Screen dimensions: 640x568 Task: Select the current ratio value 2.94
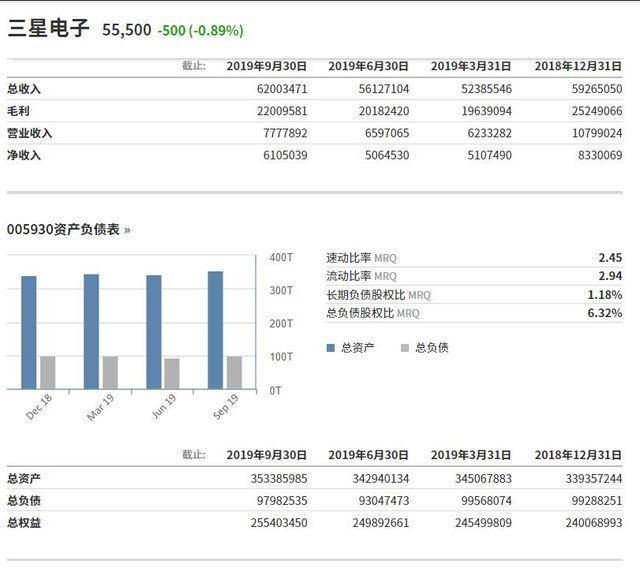610,276
